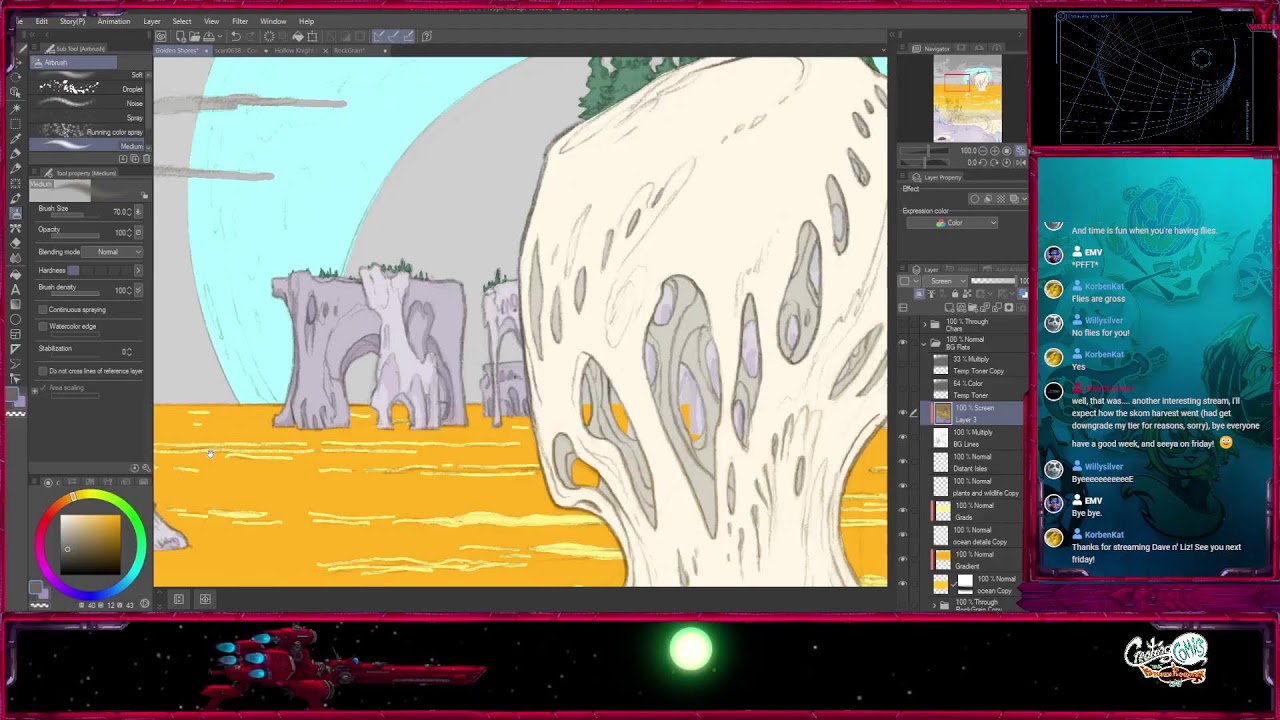Expand the Chars layer folder
Viewport: 1280px width, 720px height.
925,324
